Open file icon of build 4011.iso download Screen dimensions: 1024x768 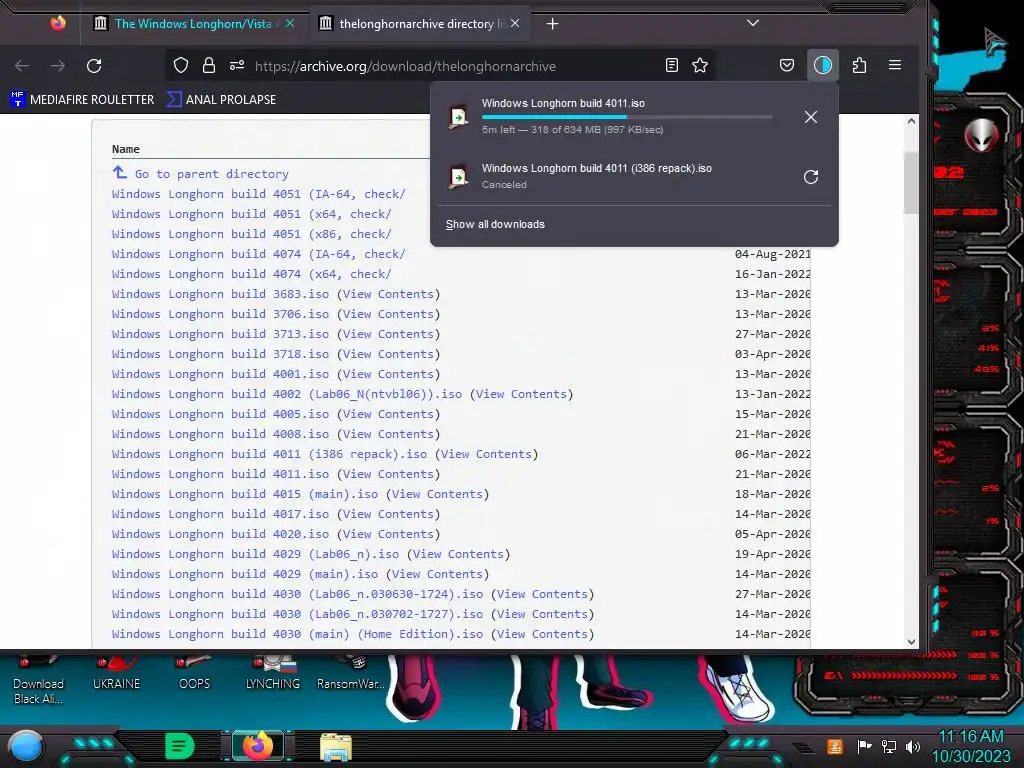click(x=458, y=117)
